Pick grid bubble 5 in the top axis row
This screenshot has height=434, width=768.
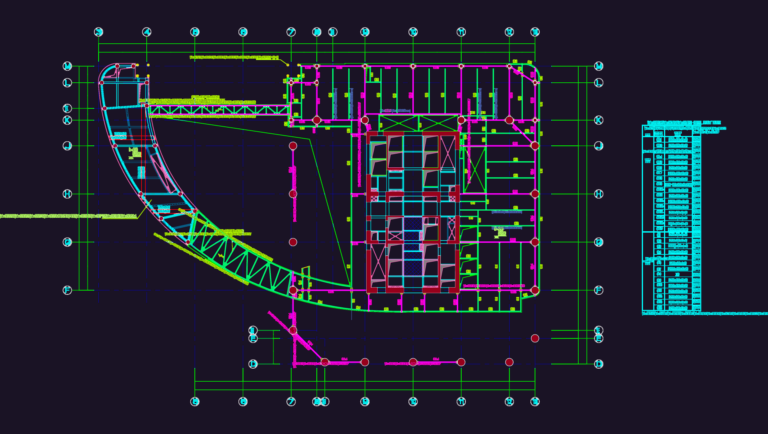coord(194,32)
